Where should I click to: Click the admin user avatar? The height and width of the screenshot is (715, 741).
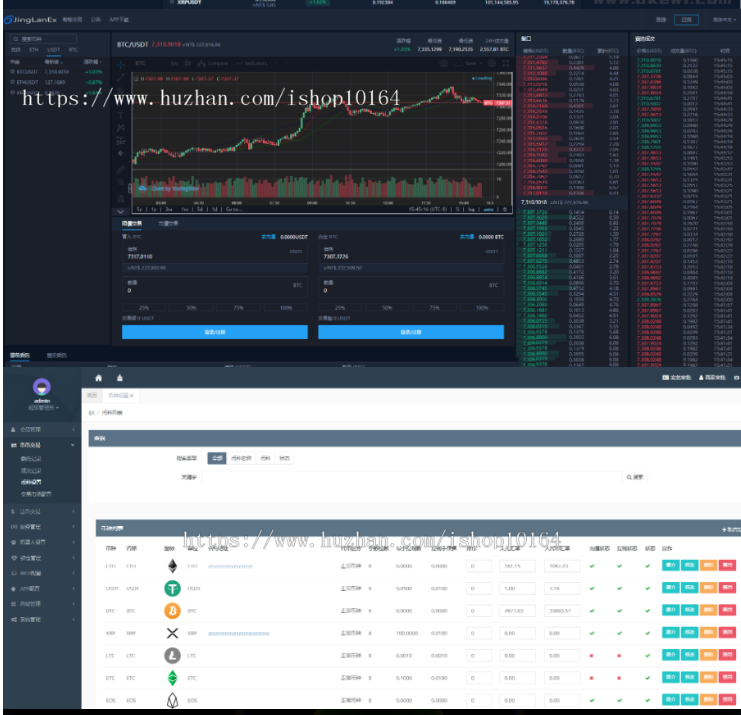click(x=42, y=387)
